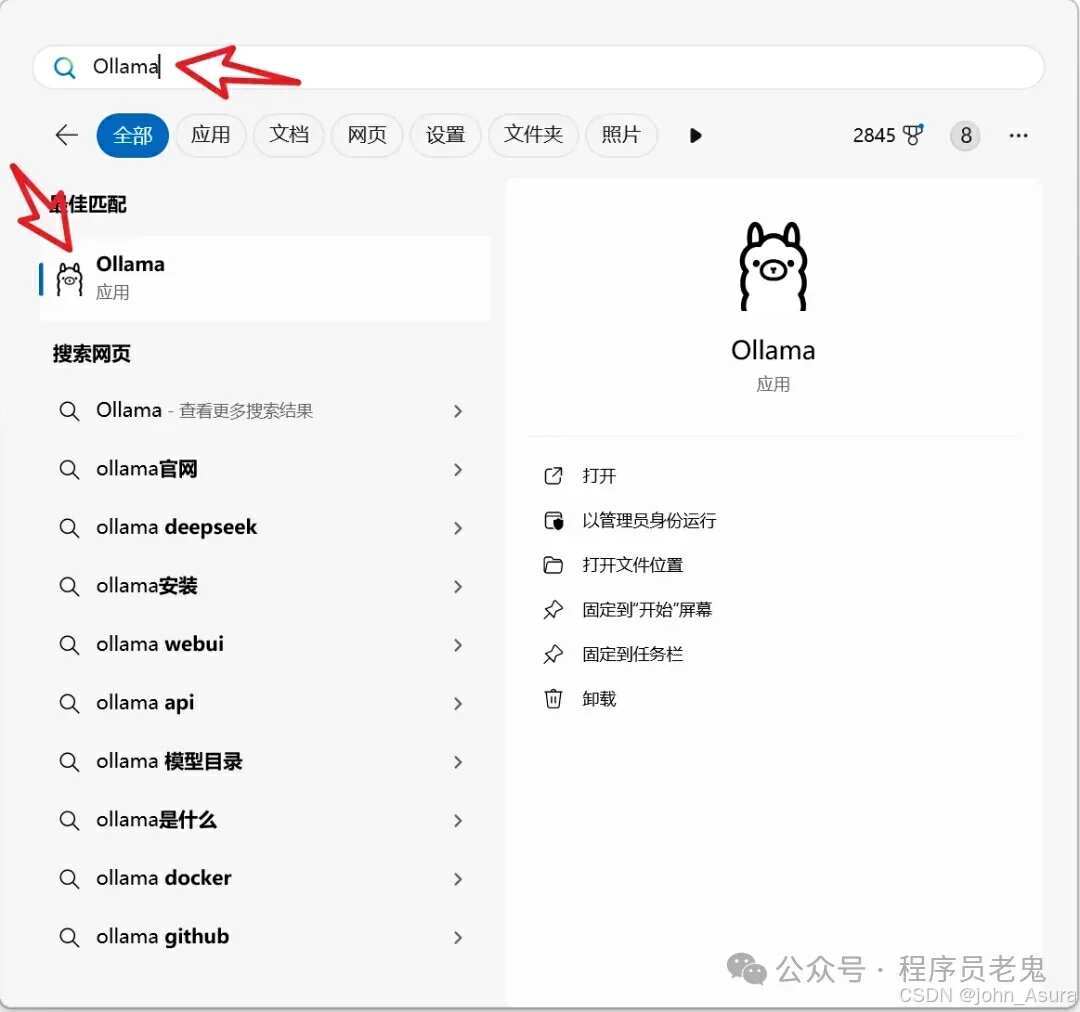Click the account badge showing 8
The height and width of the screenshot is (1012, 1080).
[x=966, y=136]
